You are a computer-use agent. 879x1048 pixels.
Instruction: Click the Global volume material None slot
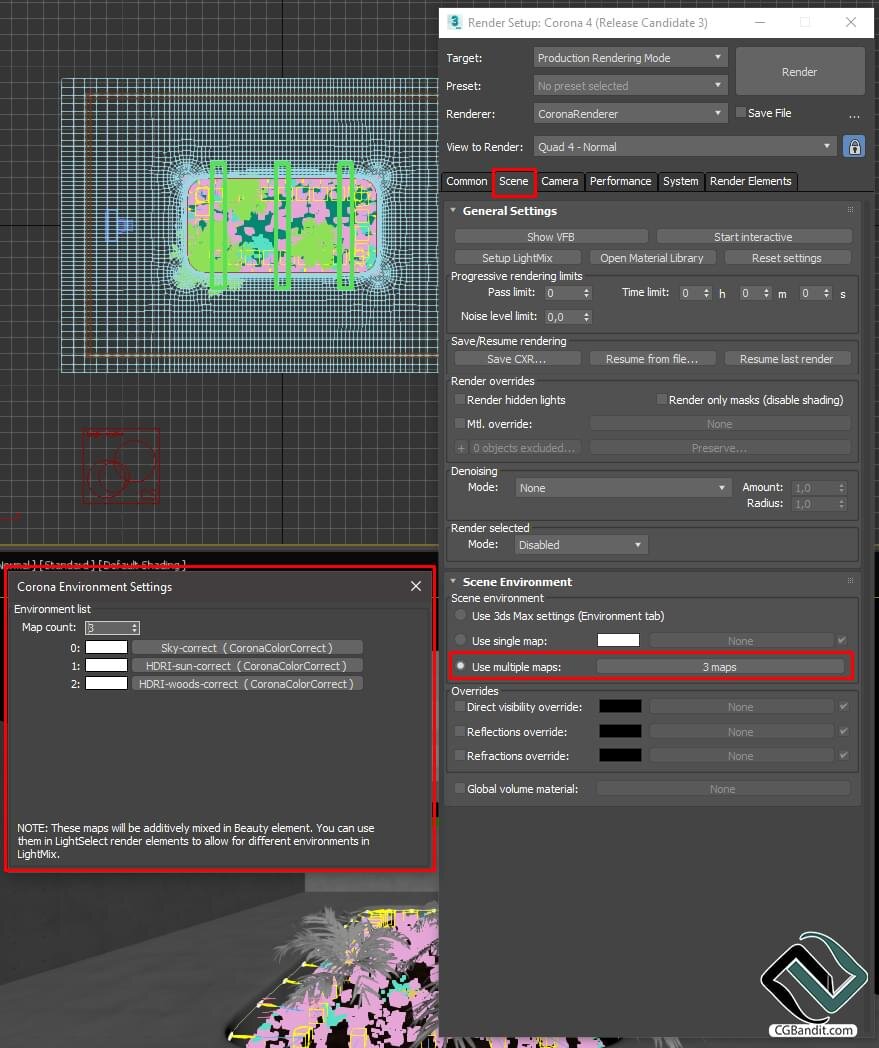pyautogui.click(x=723, y=789)
